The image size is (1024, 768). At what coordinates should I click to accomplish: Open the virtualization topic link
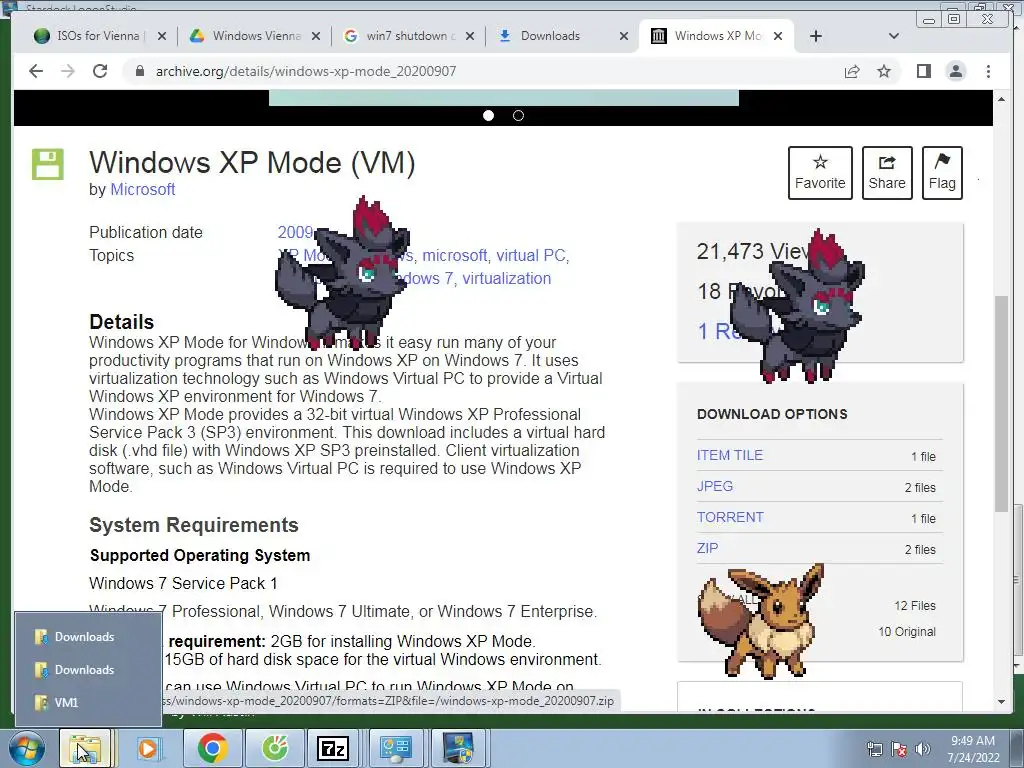click(x=507, y=278)
